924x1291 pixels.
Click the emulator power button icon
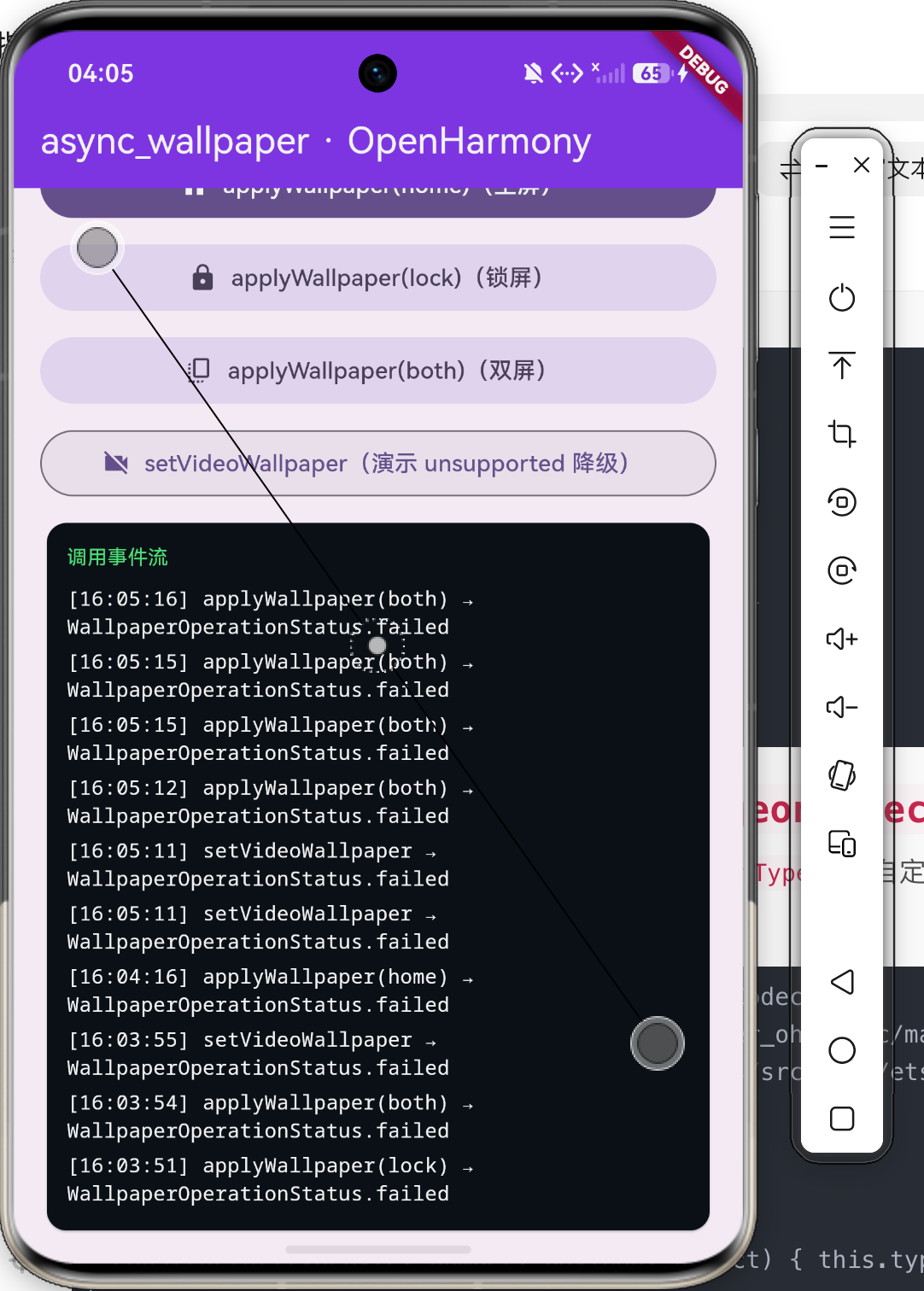tap(842, 297)
